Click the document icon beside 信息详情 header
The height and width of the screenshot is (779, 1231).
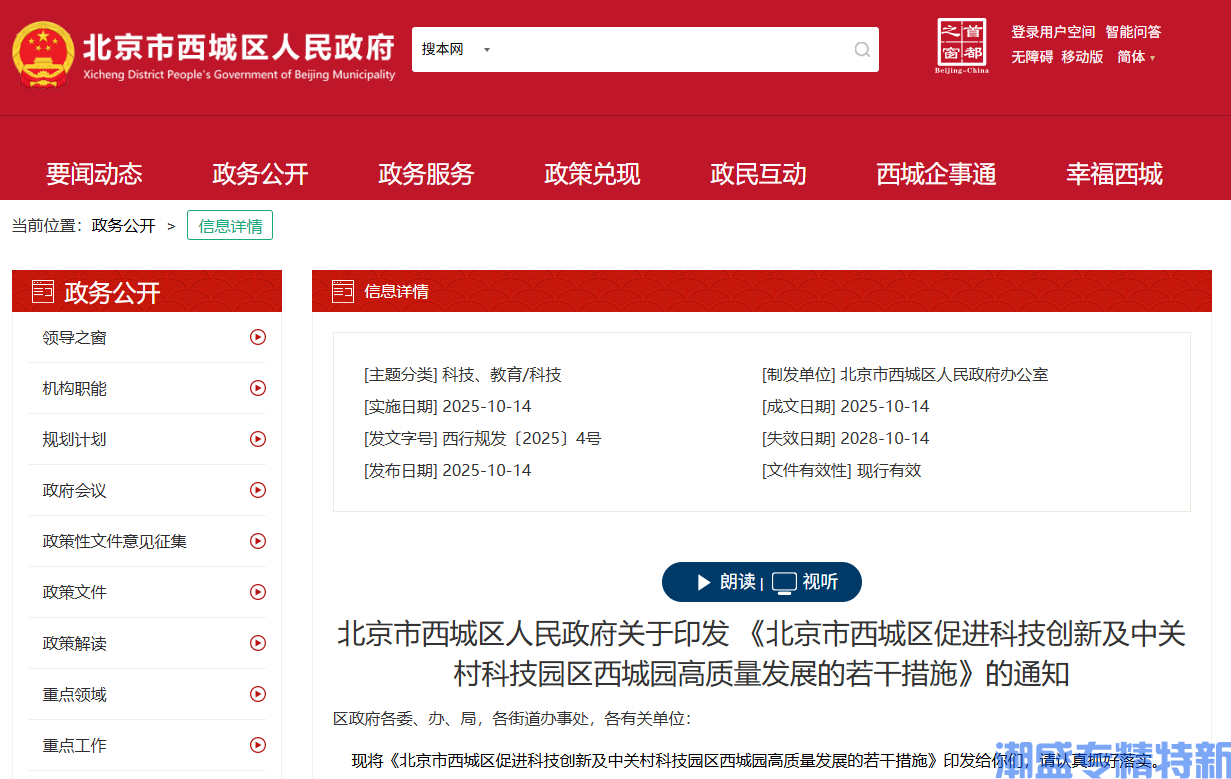[343, 291]
